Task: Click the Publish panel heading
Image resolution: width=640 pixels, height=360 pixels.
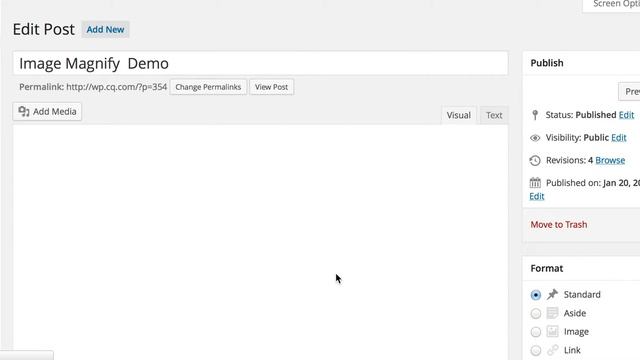Action: (x=547, y=63)
